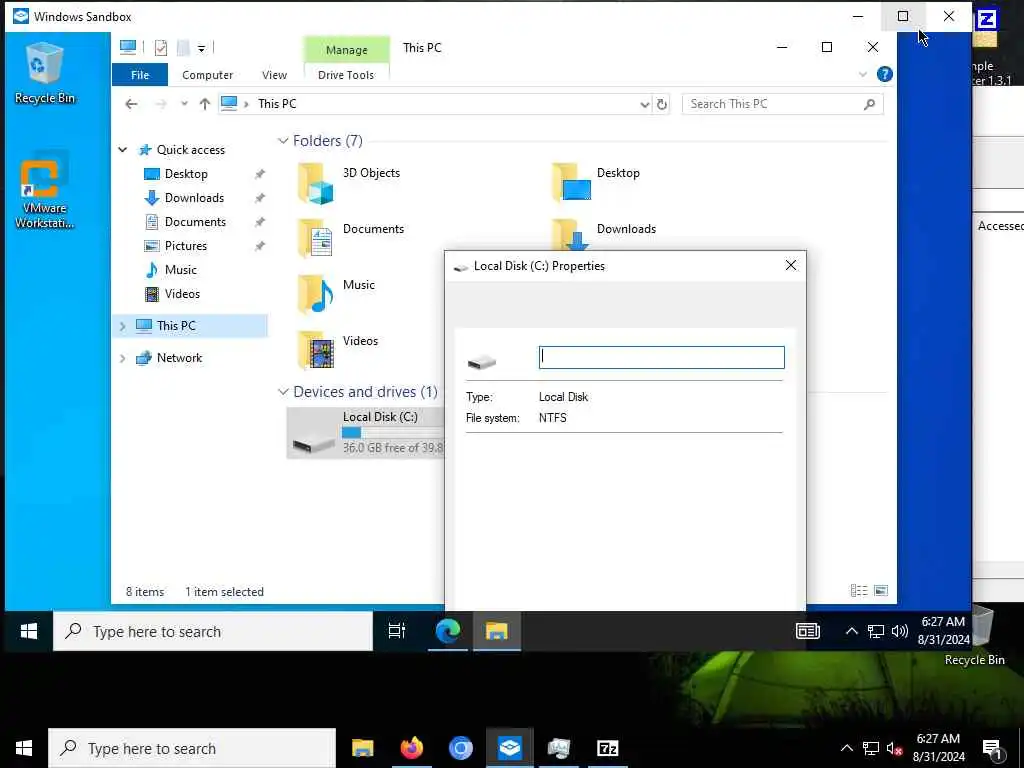Select Music in navigation pane
The image size is (1024, 768).
point(180,270)
